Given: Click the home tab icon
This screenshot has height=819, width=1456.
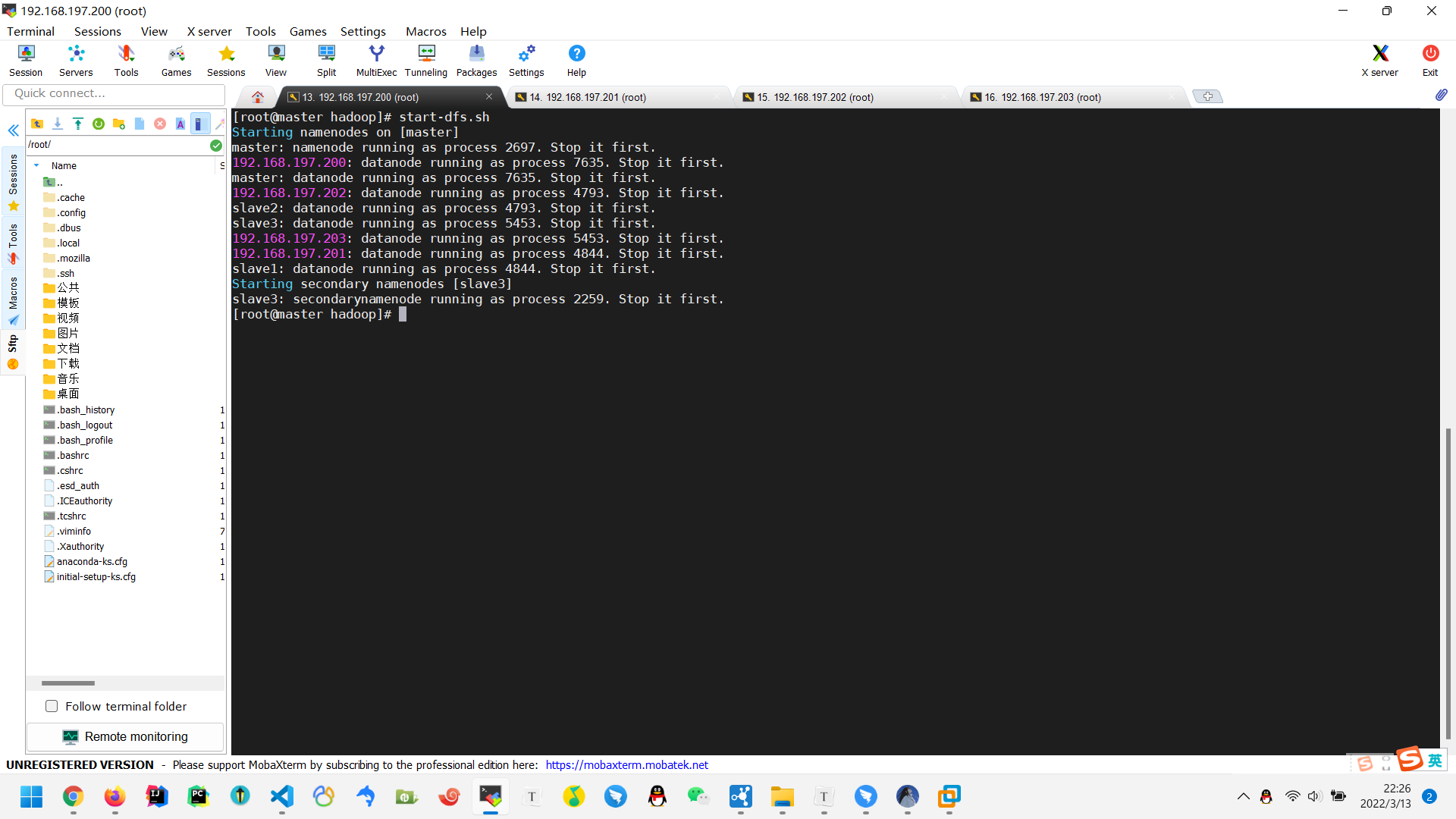Looking at the screenshot, I should pos(257,97).
